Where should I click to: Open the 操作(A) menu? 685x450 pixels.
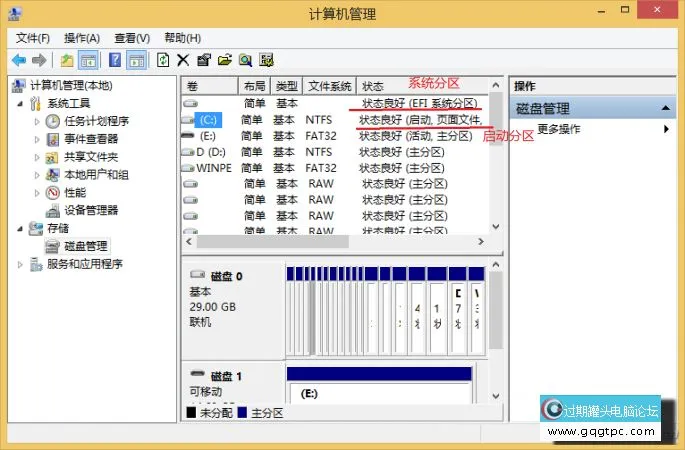(82, 38)
